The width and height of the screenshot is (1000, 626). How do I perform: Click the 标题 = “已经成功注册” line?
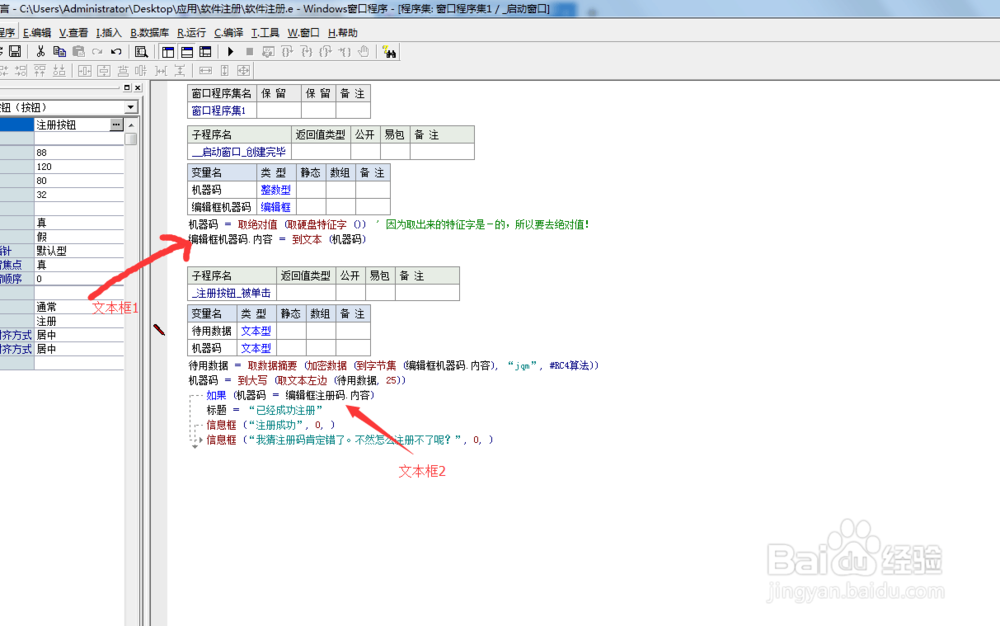click(265, 410)
